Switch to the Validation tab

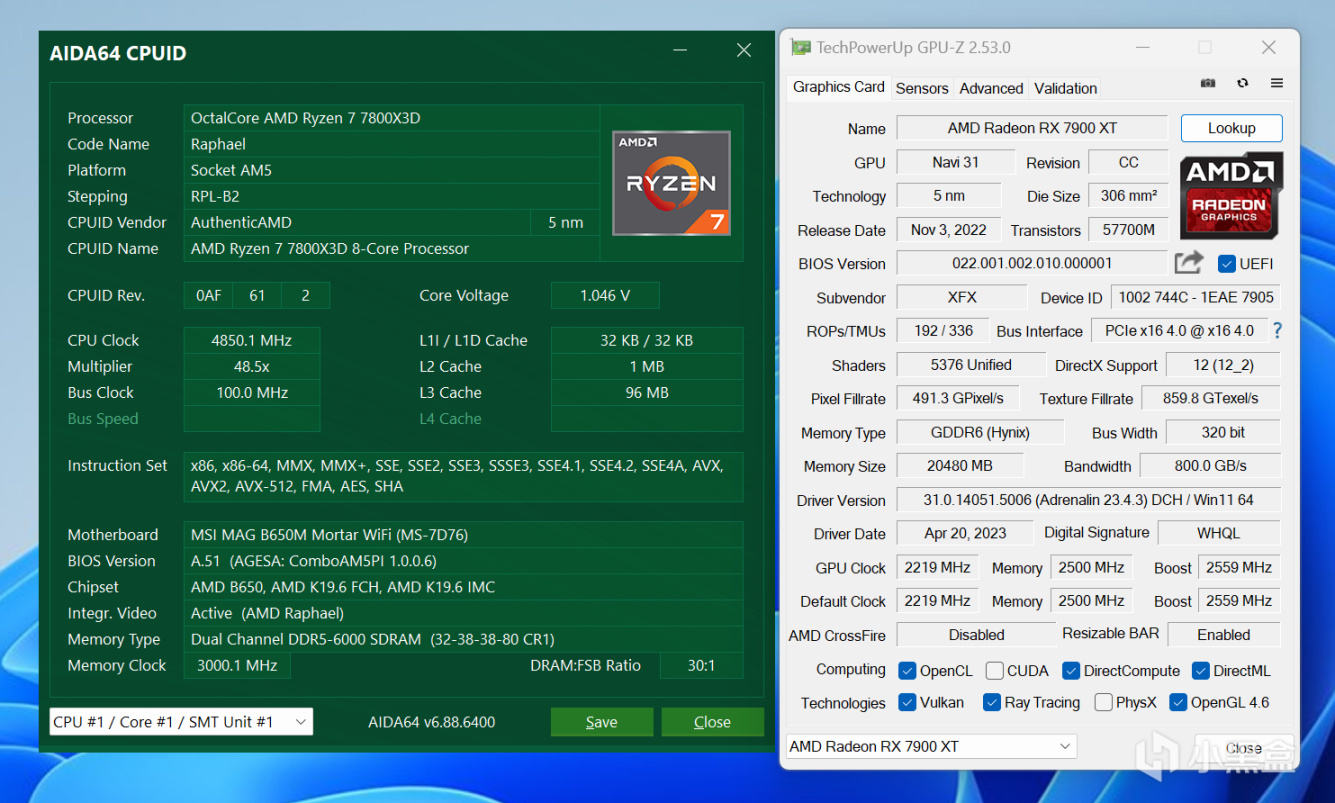(1065, 88)
